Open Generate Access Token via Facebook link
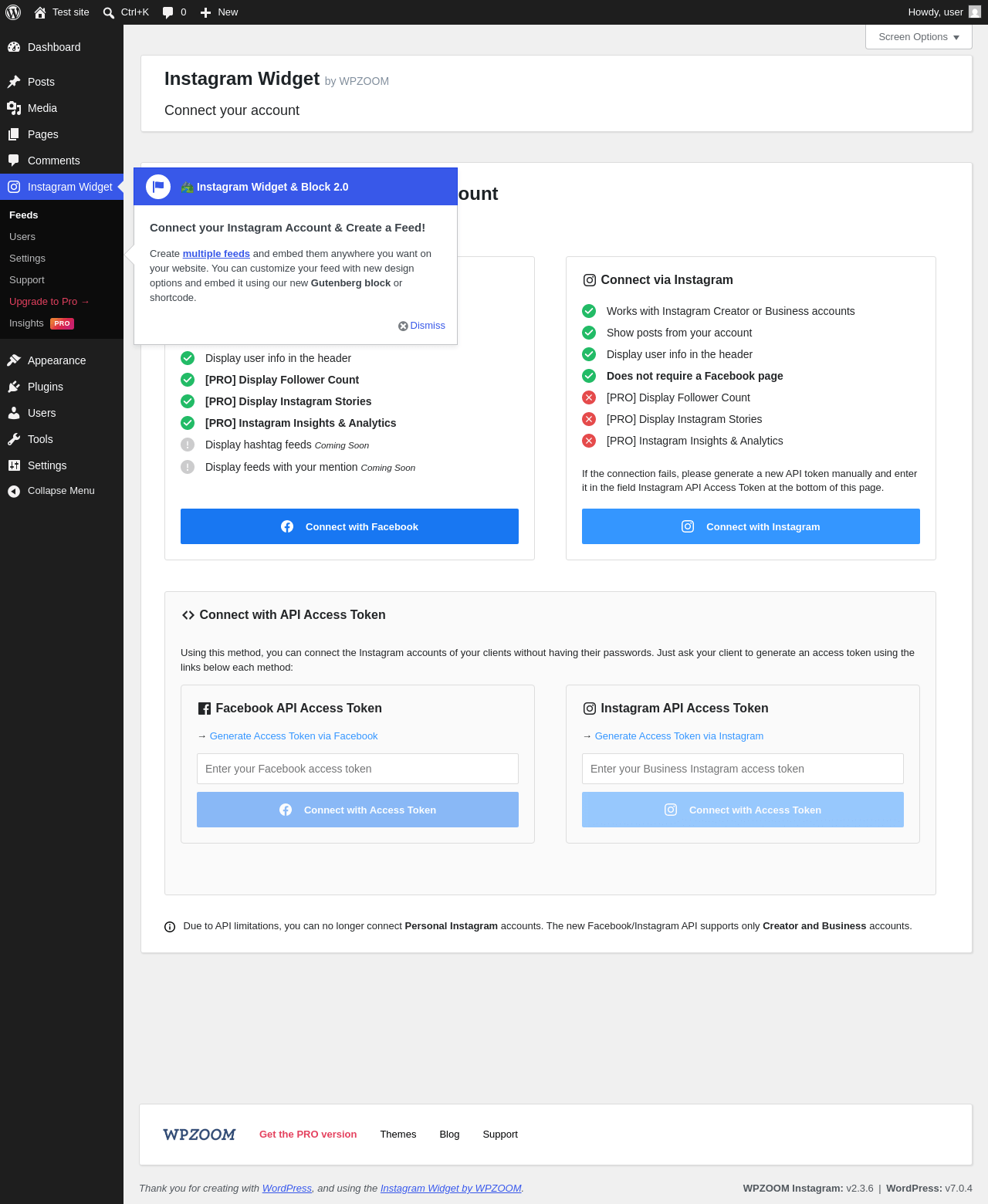The height and width of the screenshot is (1204, 988). 293,736
